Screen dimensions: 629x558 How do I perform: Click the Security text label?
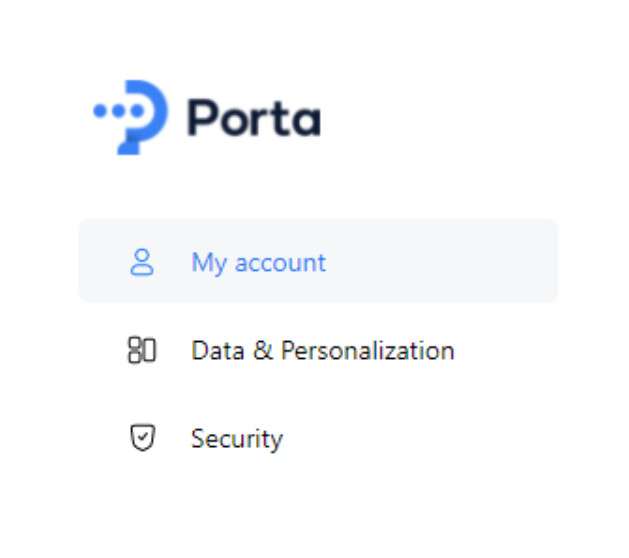(237, 439)
